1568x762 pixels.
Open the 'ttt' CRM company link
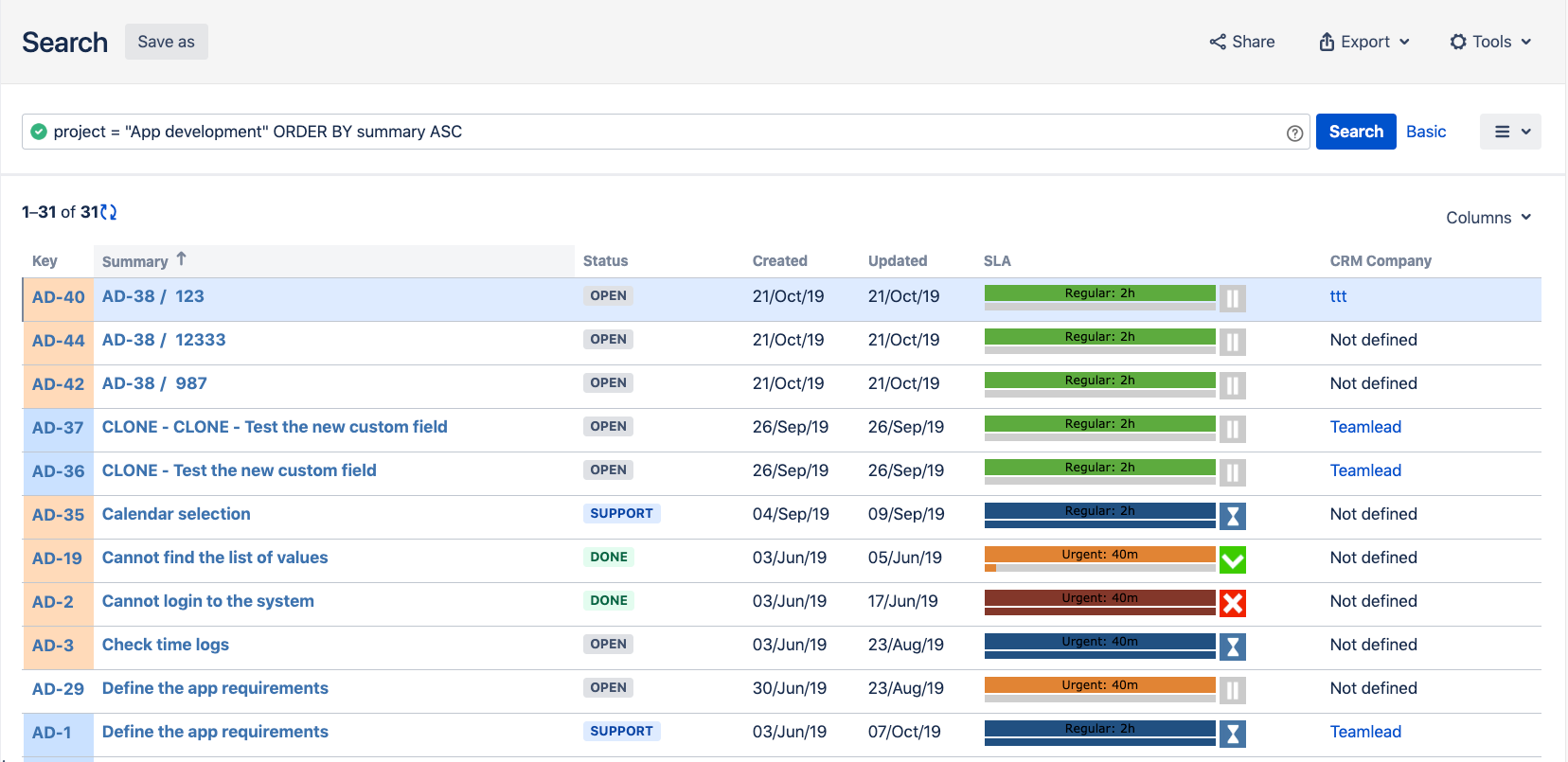point(1338,296)
